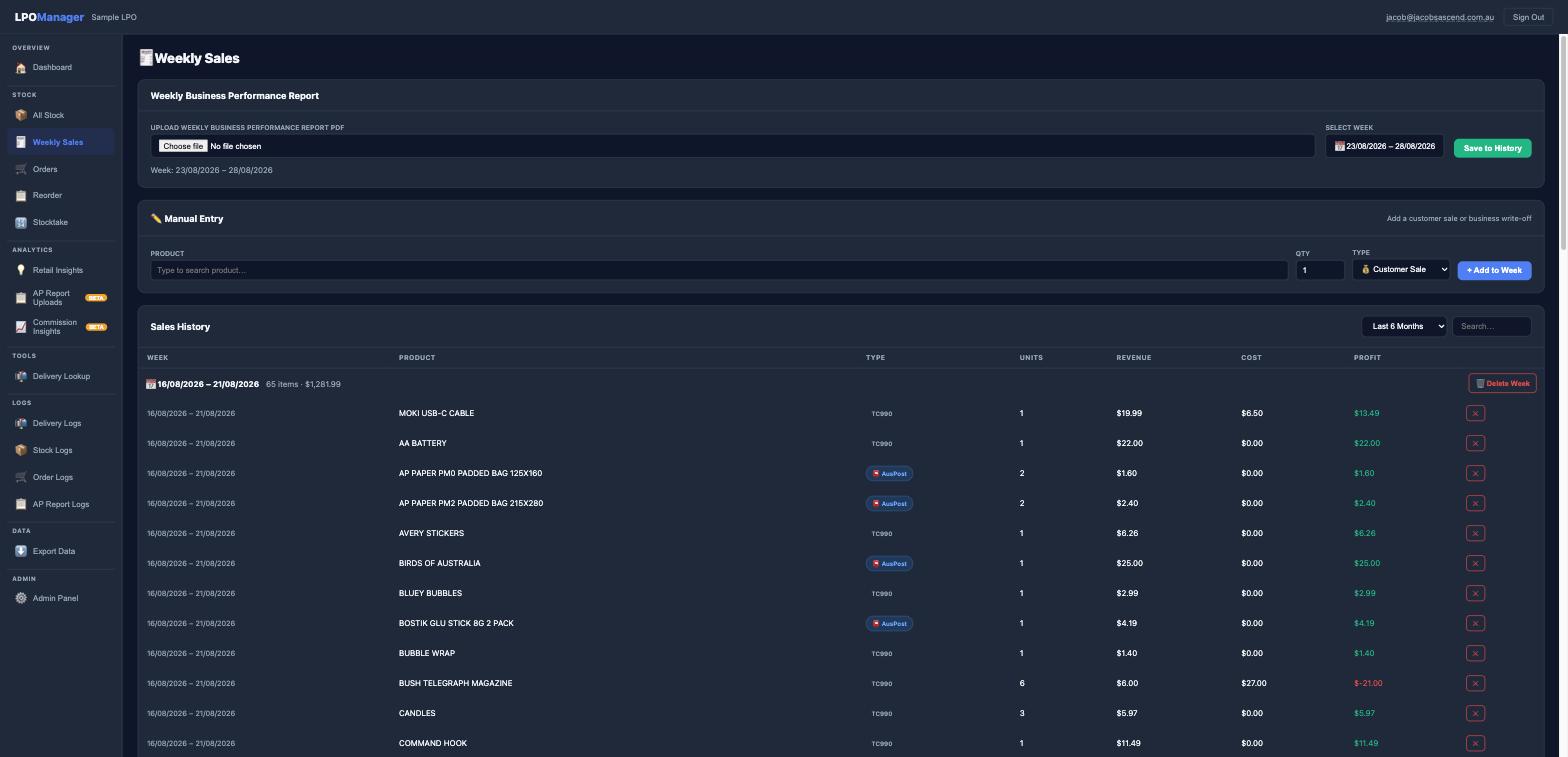Click the page vertical scrollbar
This screenshot has height=757, width=1568.
[x=1563, y=143]
